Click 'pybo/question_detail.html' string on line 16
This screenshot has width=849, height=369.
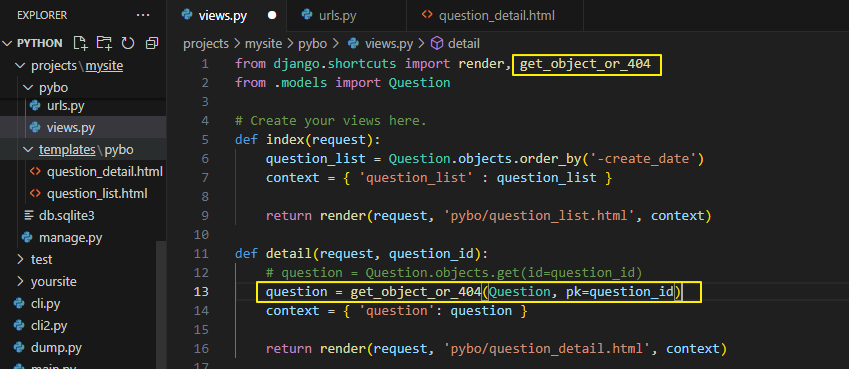pos(546,348)
